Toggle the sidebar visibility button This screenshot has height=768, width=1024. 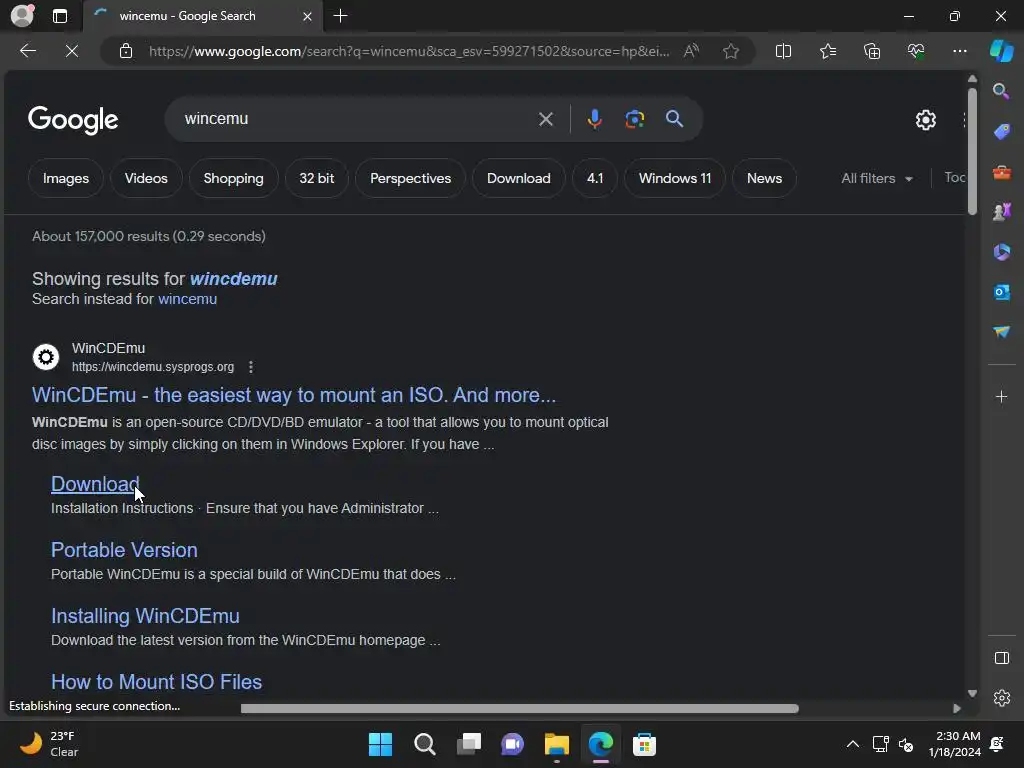pyautogui.click(x=1001, y=658)
